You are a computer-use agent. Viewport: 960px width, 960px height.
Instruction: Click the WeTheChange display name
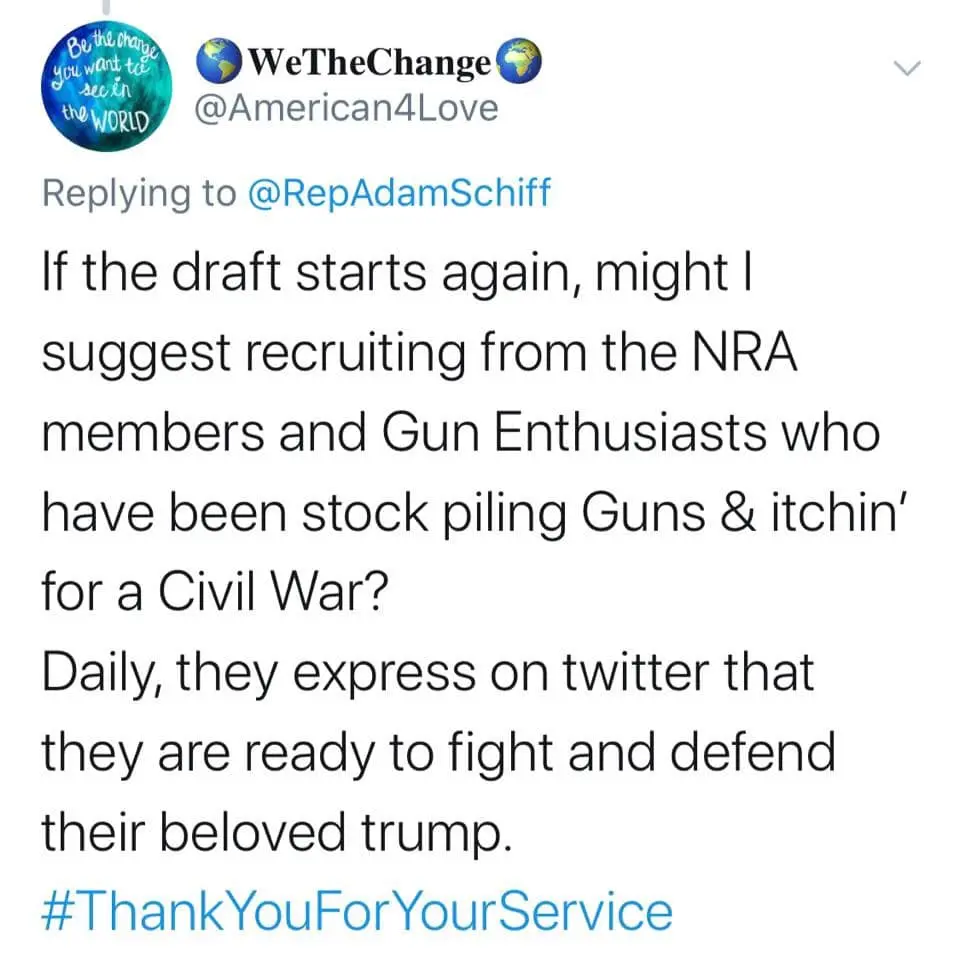(x=370, y=64)
